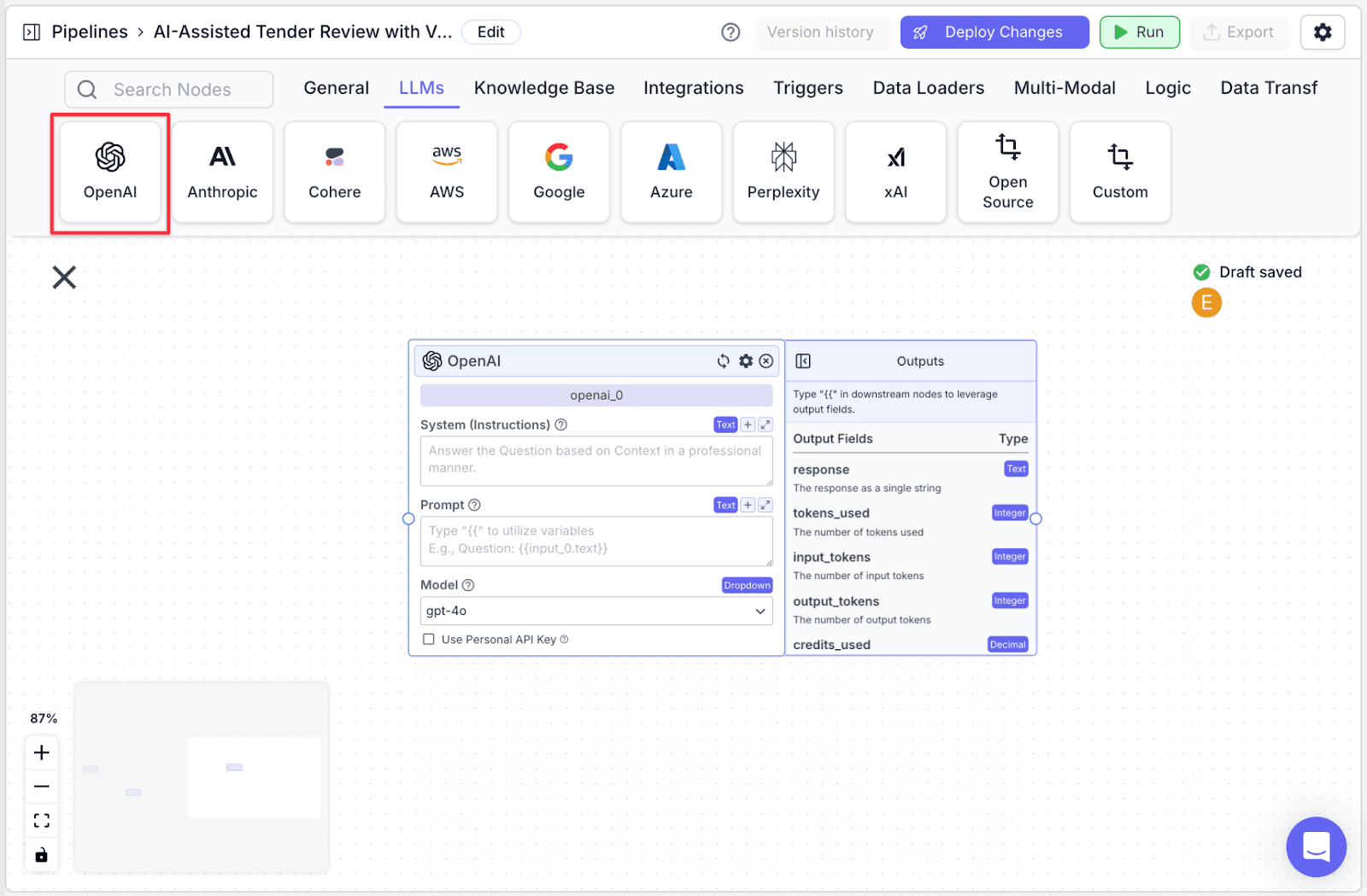Image resolution: width=1367 pixels, height=896 pixels.
Task: Click the refresh icon on OpenAI node
Action: (x=724, y=361)
